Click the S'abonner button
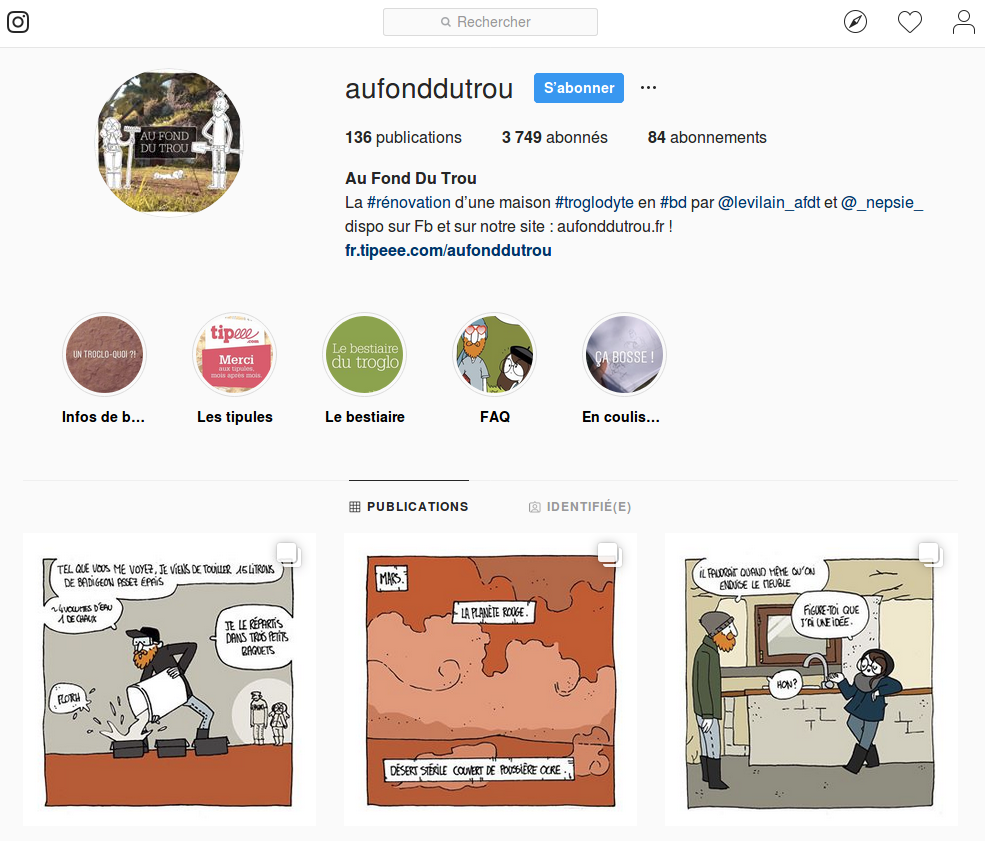 click(x=579, y=88)
